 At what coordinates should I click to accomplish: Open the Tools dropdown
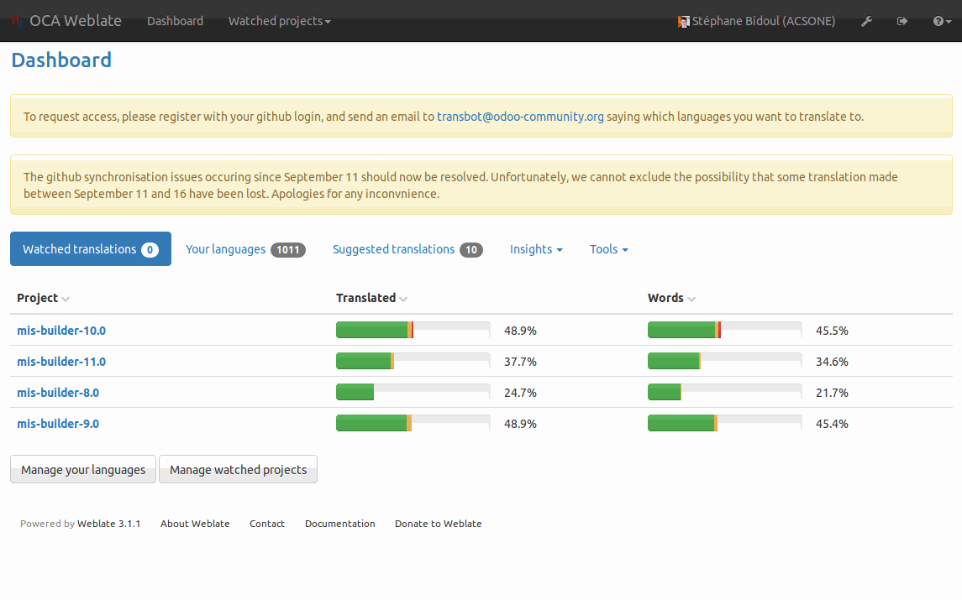tap(608, 249)
